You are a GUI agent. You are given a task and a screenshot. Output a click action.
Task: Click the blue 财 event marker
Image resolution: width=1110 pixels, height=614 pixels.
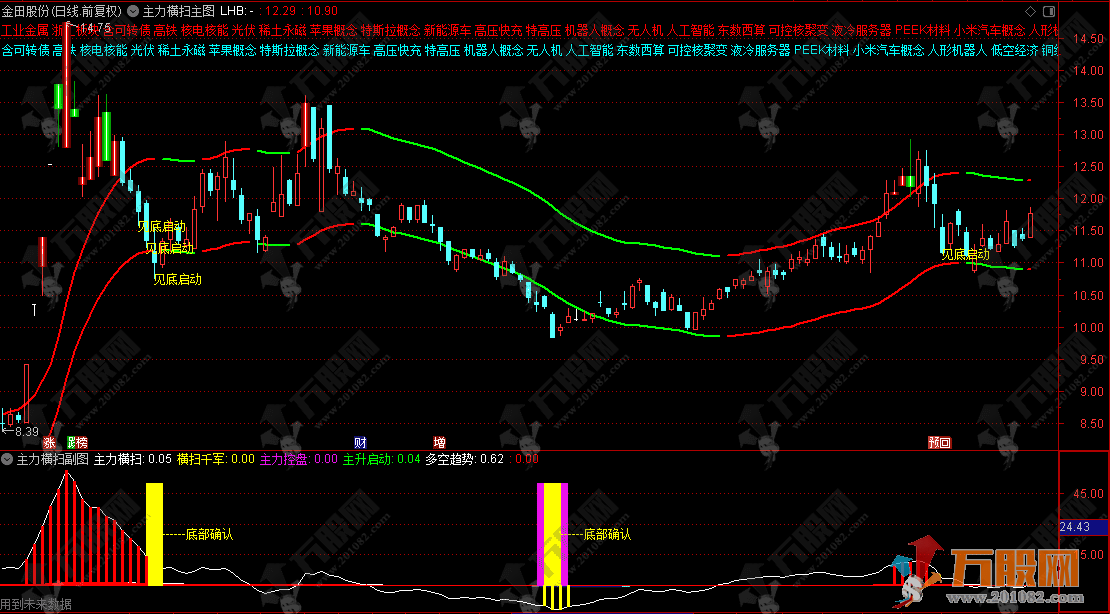[360, 443]
